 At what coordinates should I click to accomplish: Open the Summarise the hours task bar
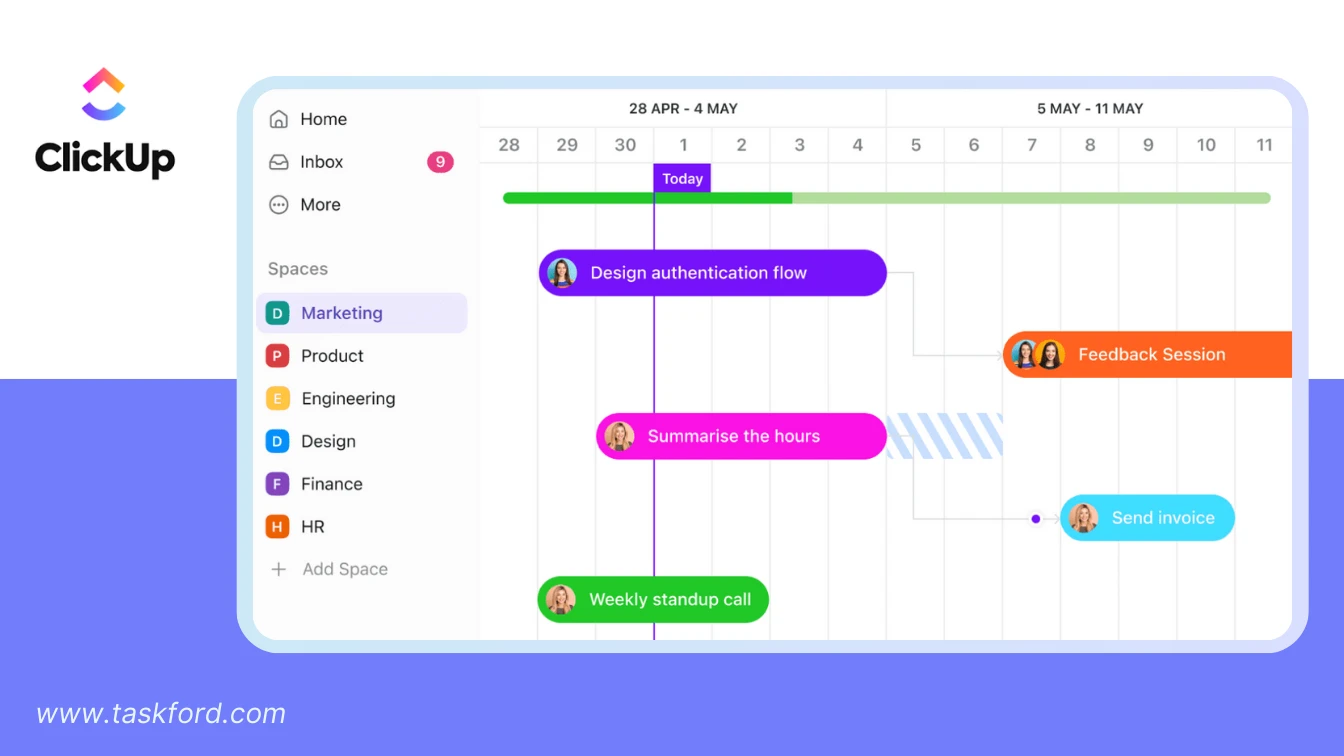[x=741, y=436]
